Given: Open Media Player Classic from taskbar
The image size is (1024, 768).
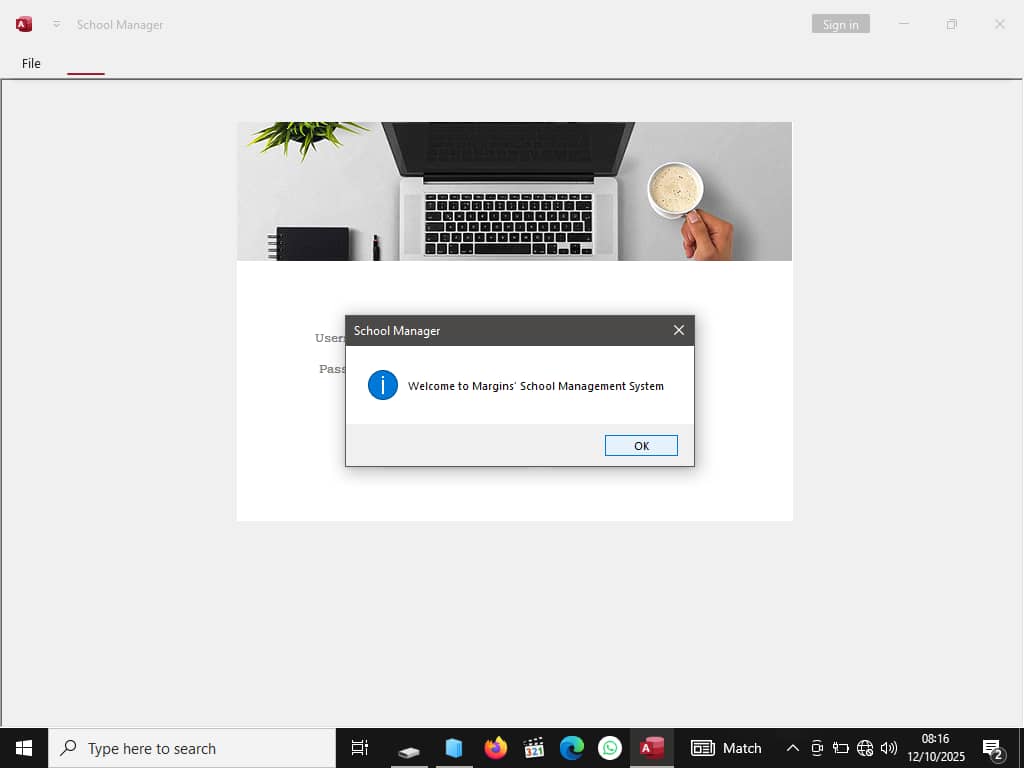Looking at the screenshot, I should (534, 748).
